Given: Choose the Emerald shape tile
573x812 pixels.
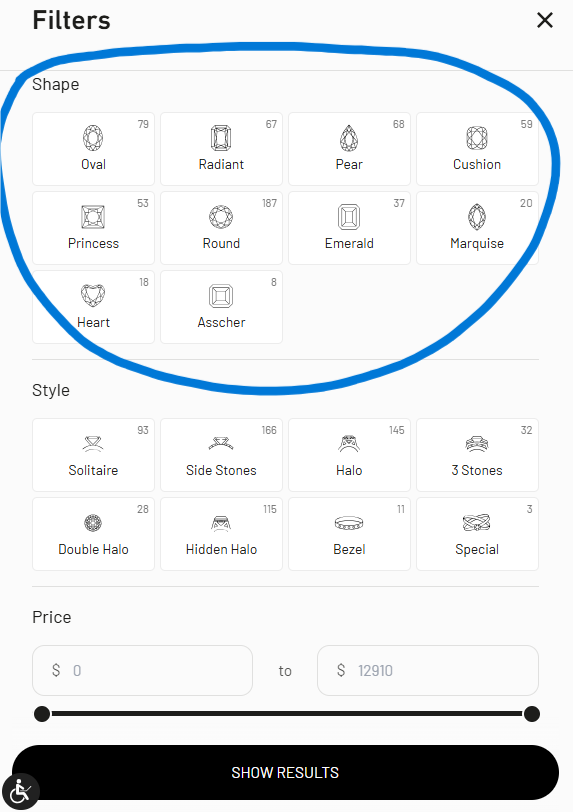Looking at the screenshot, I should (x=349, y=228).
